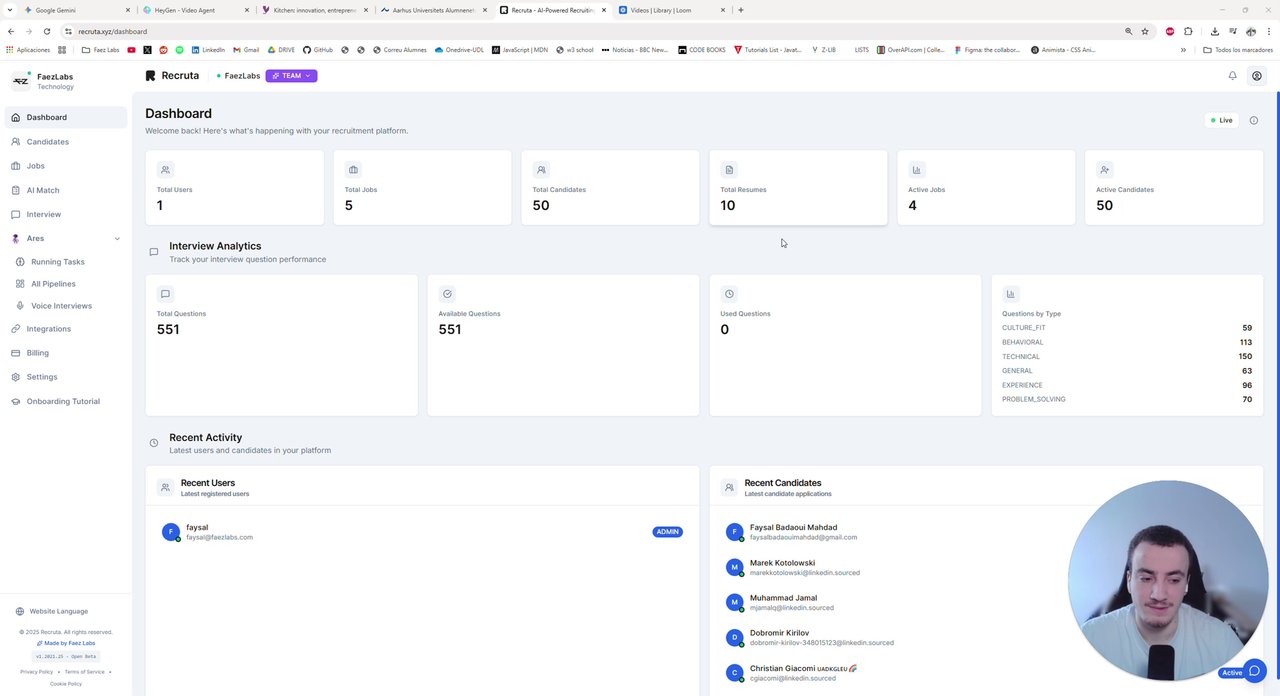Open the Interview page
This screenshot has width=1280, height=696.
[66, 214]
